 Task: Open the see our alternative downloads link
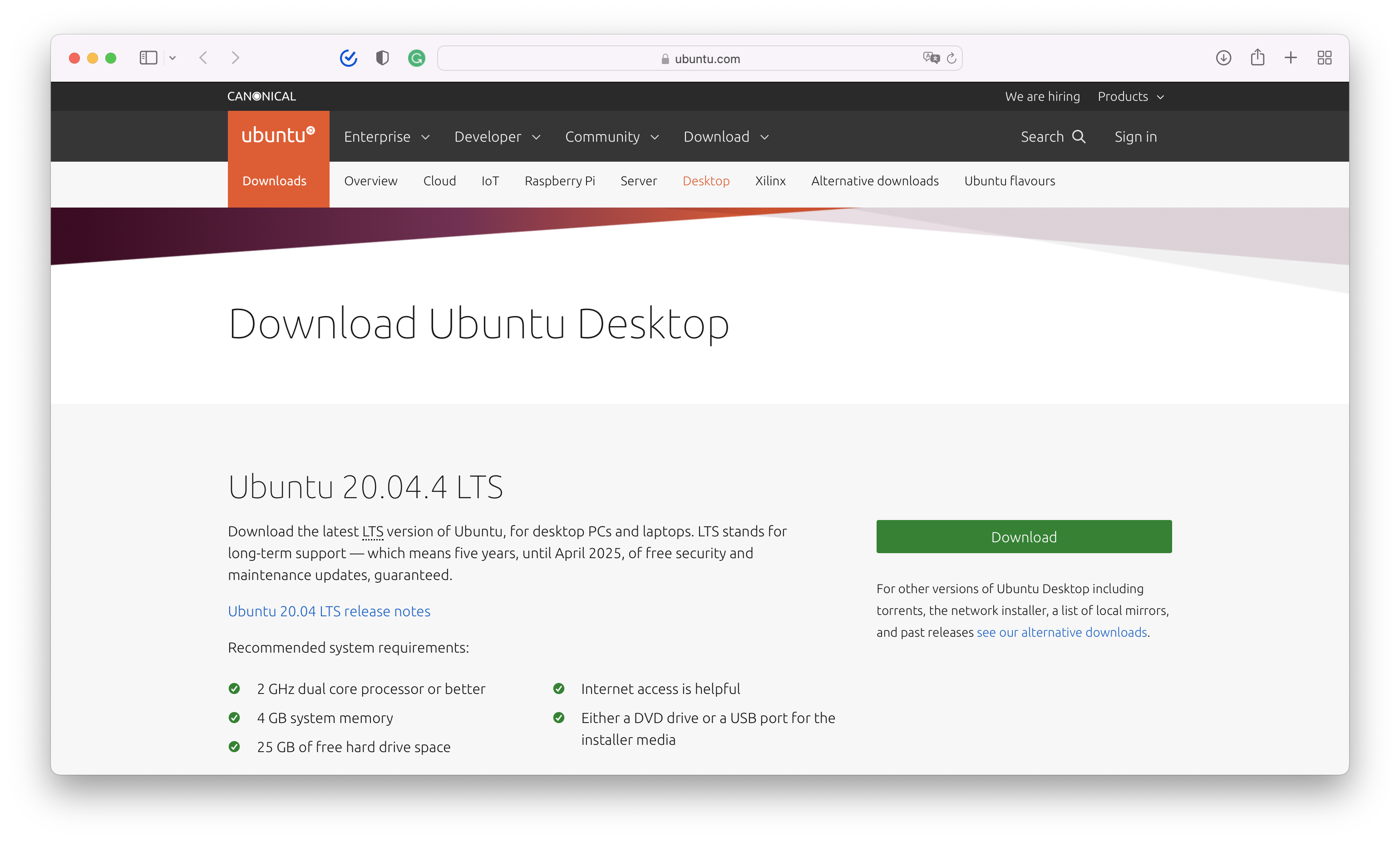[1061, 632]
